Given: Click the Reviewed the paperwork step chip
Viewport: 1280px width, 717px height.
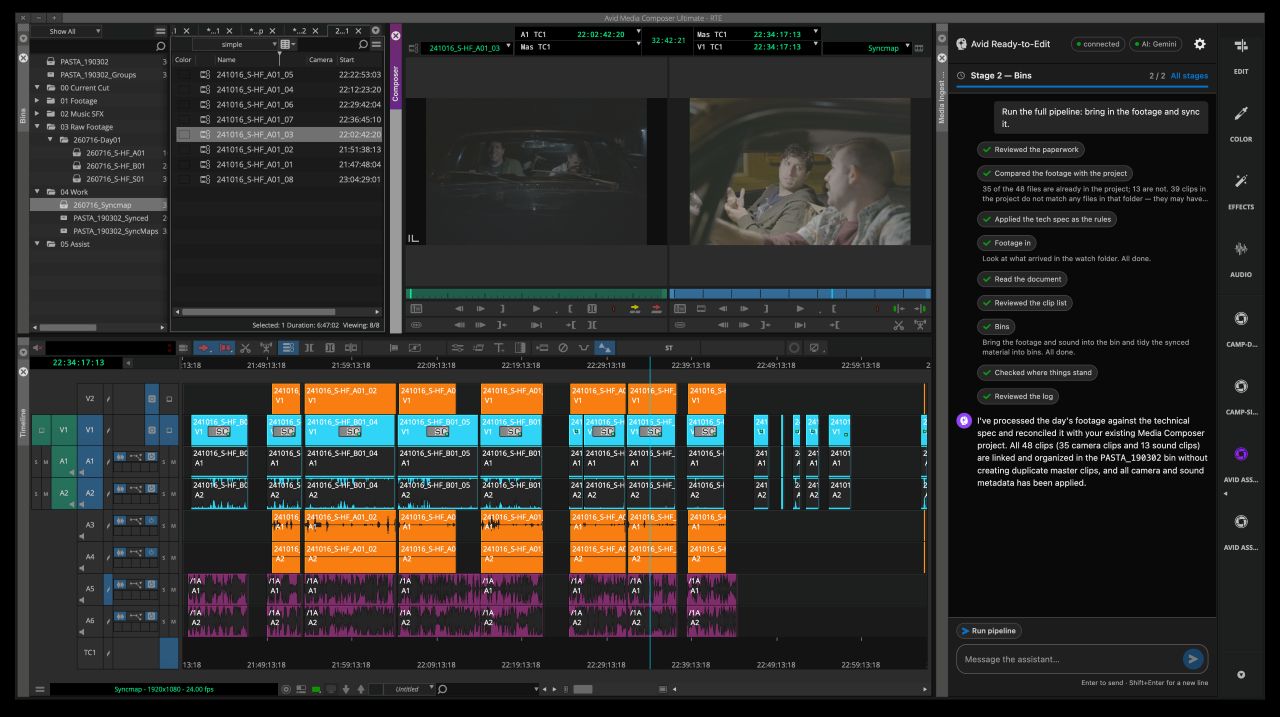Looking at the screenshot, I should [x=1030, y=149].
